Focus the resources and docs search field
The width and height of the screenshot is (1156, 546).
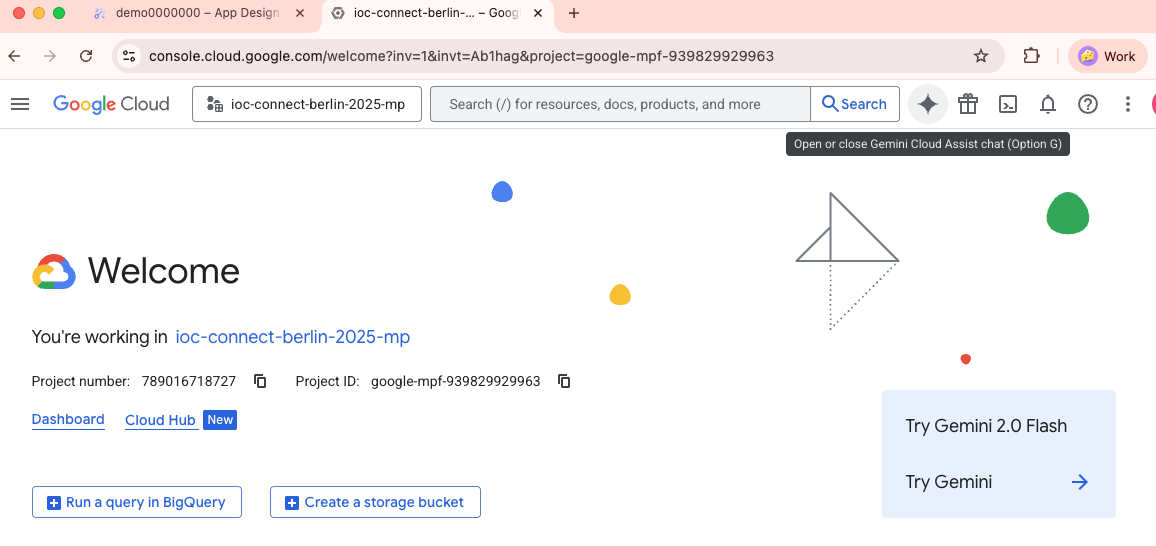tap(620, 104)
